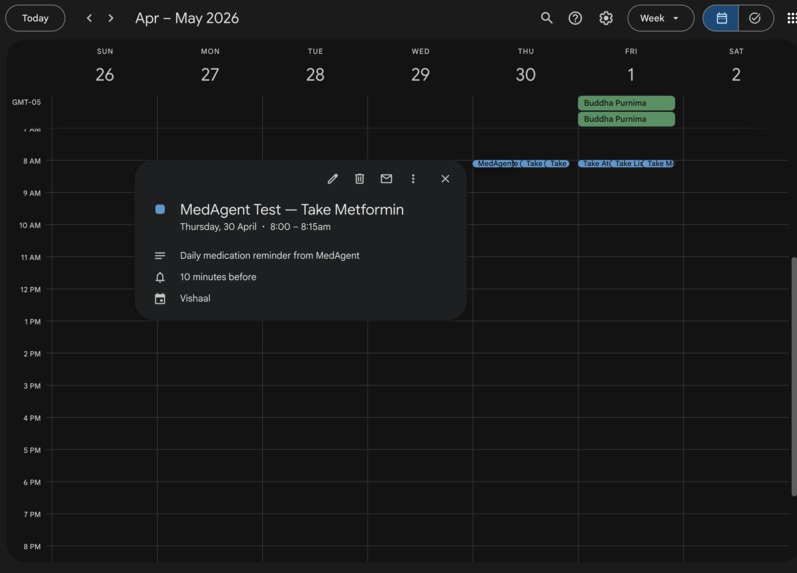Open the Support help icon

(x=575, y=18)
